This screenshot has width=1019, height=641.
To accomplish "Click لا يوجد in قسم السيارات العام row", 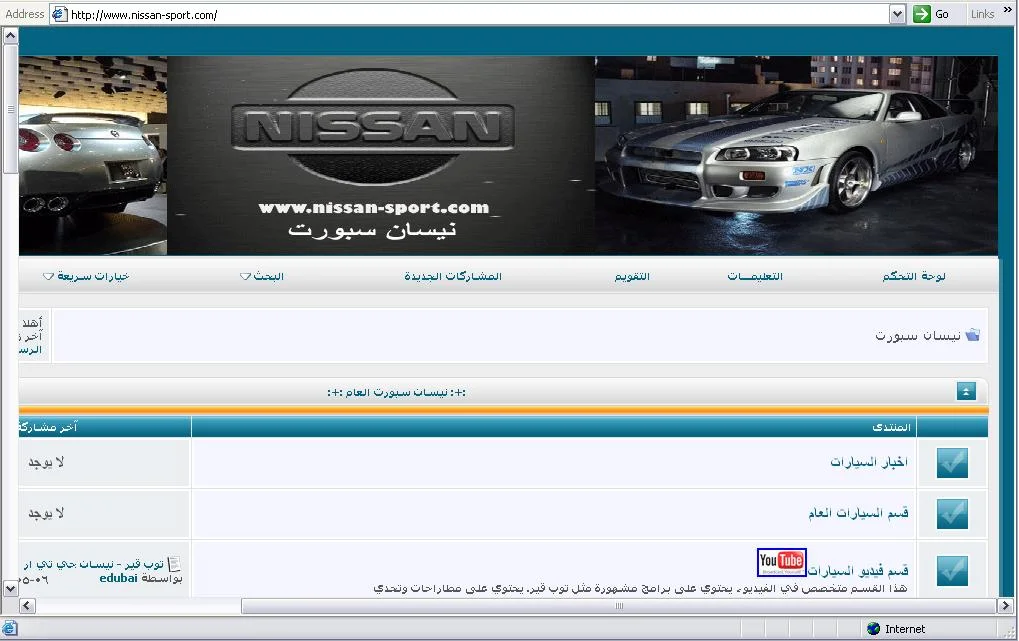I will [46, 514].
